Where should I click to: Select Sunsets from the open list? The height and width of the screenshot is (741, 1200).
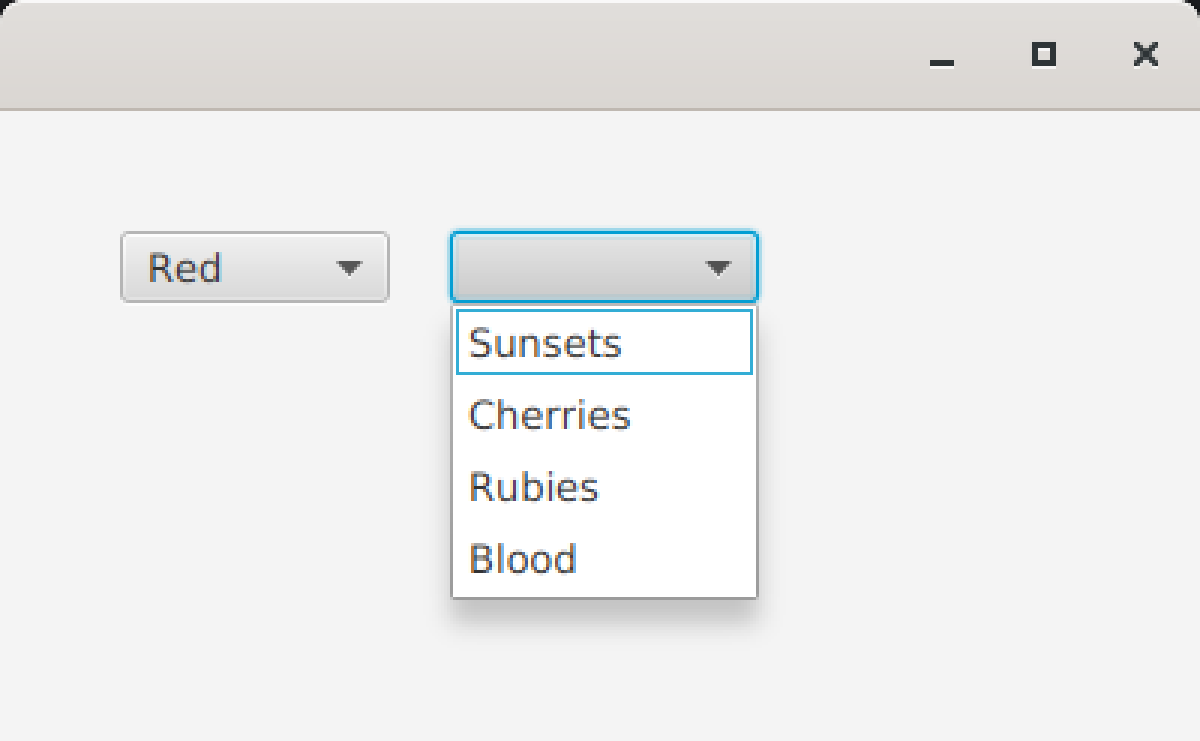pyautogui.click(x=604, y=343)
